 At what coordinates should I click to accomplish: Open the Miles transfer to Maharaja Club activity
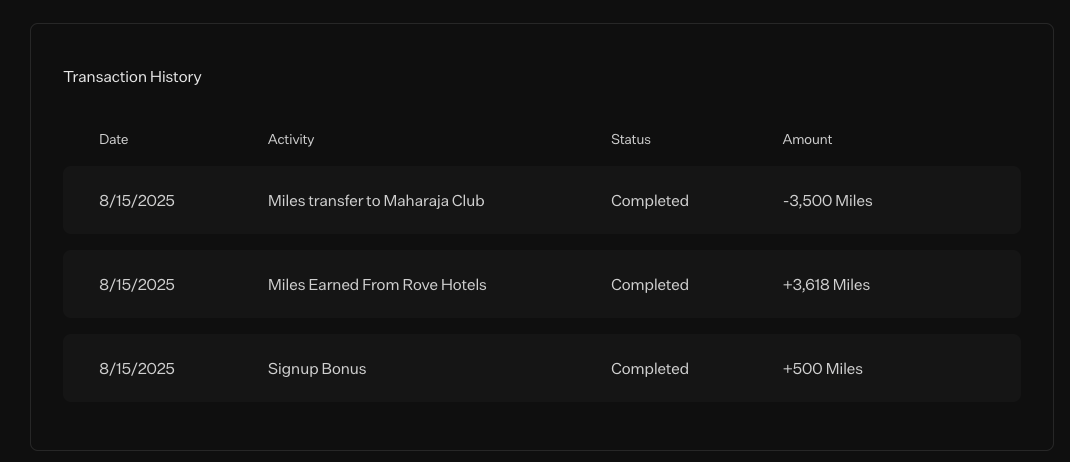tap(376, 201)
